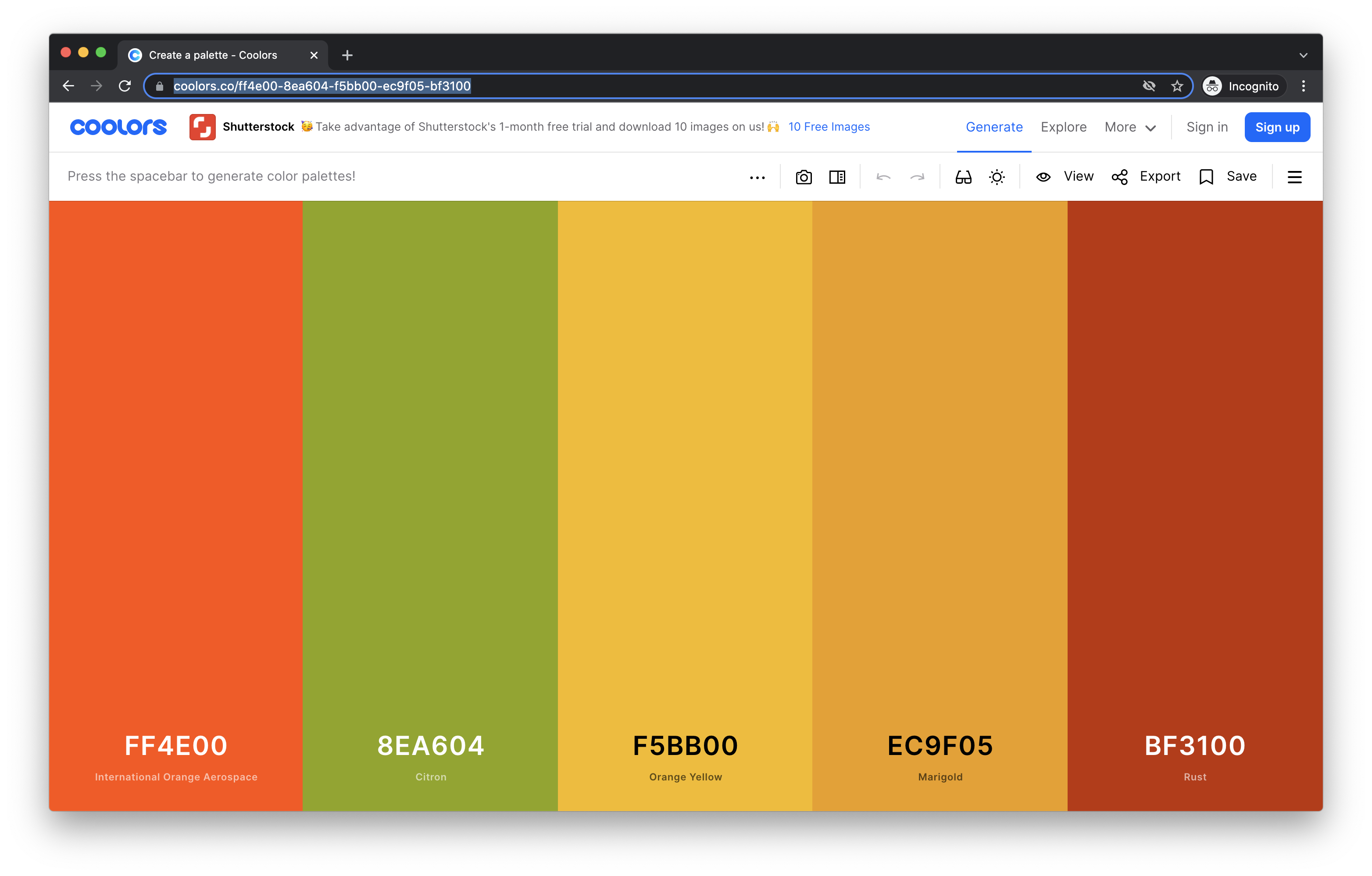1372x876 pixels.
Task: Open the hamburger menu on the right
Action: click(x=1294, y=177)
